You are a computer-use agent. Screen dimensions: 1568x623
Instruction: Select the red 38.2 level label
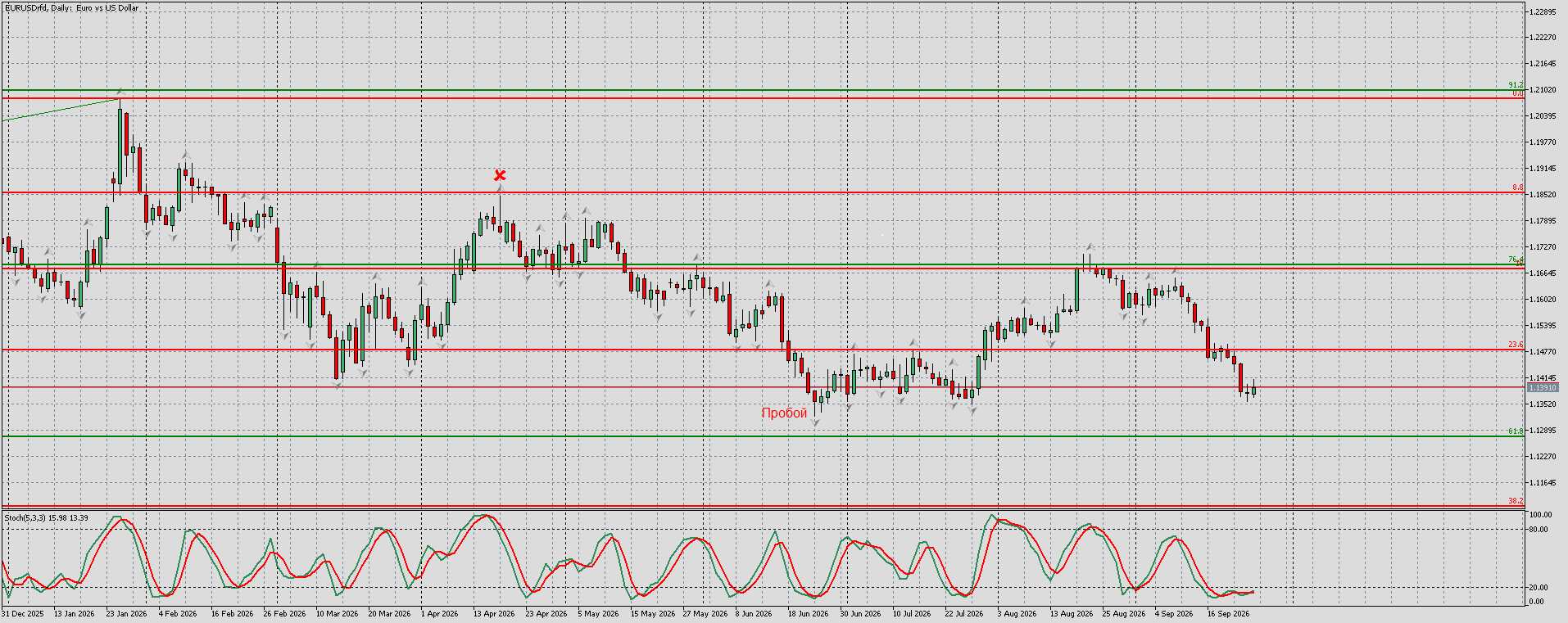point(1516,500)
